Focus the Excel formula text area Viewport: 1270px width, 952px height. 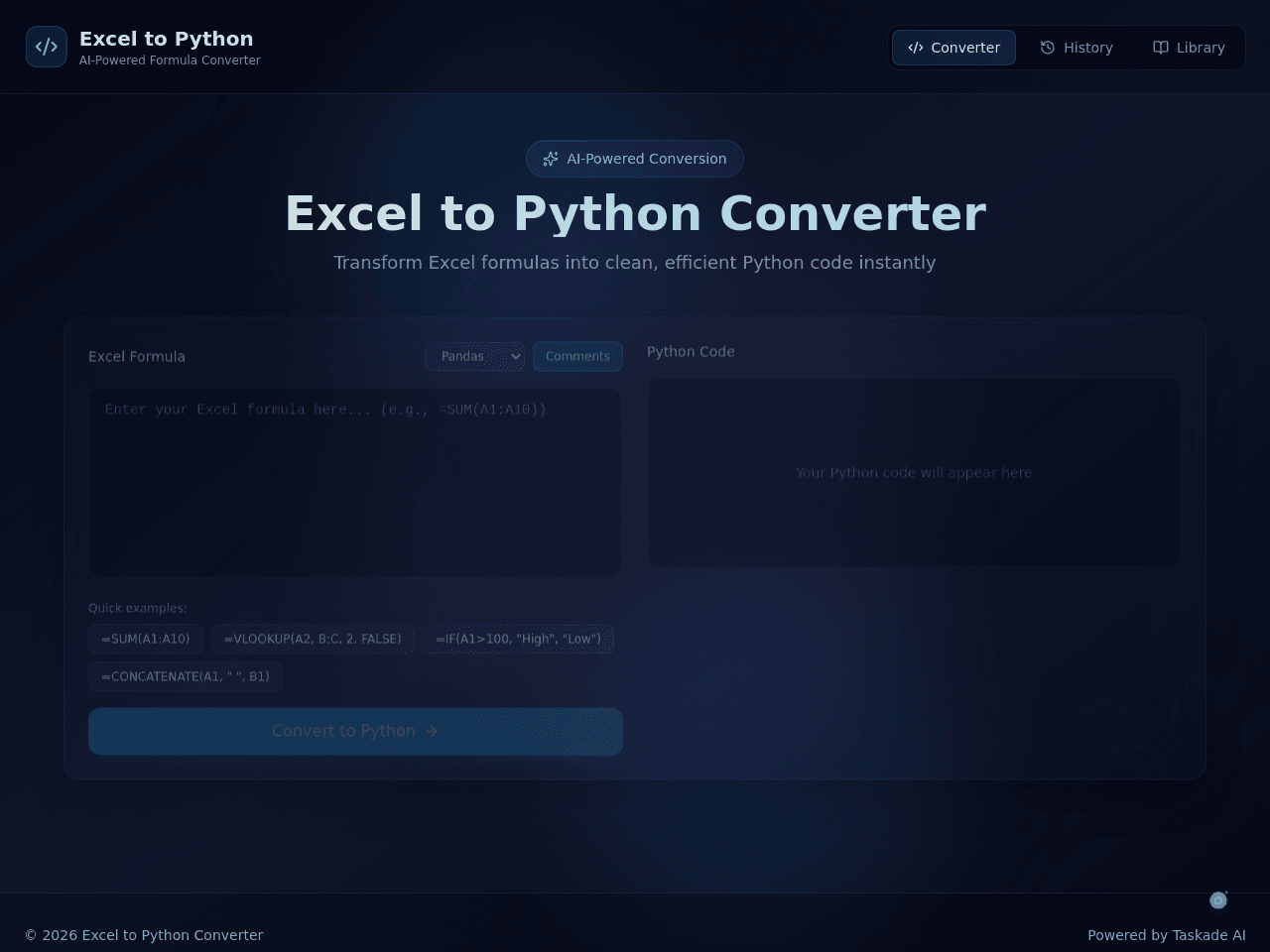coord(355,482)
